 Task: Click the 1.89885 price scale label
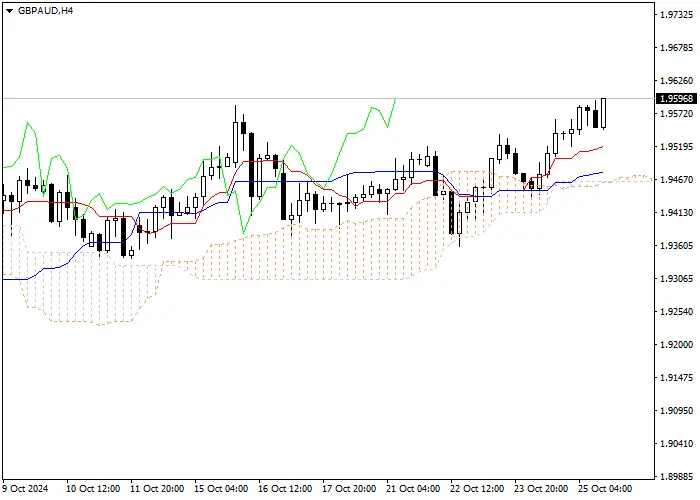[677, 477]
